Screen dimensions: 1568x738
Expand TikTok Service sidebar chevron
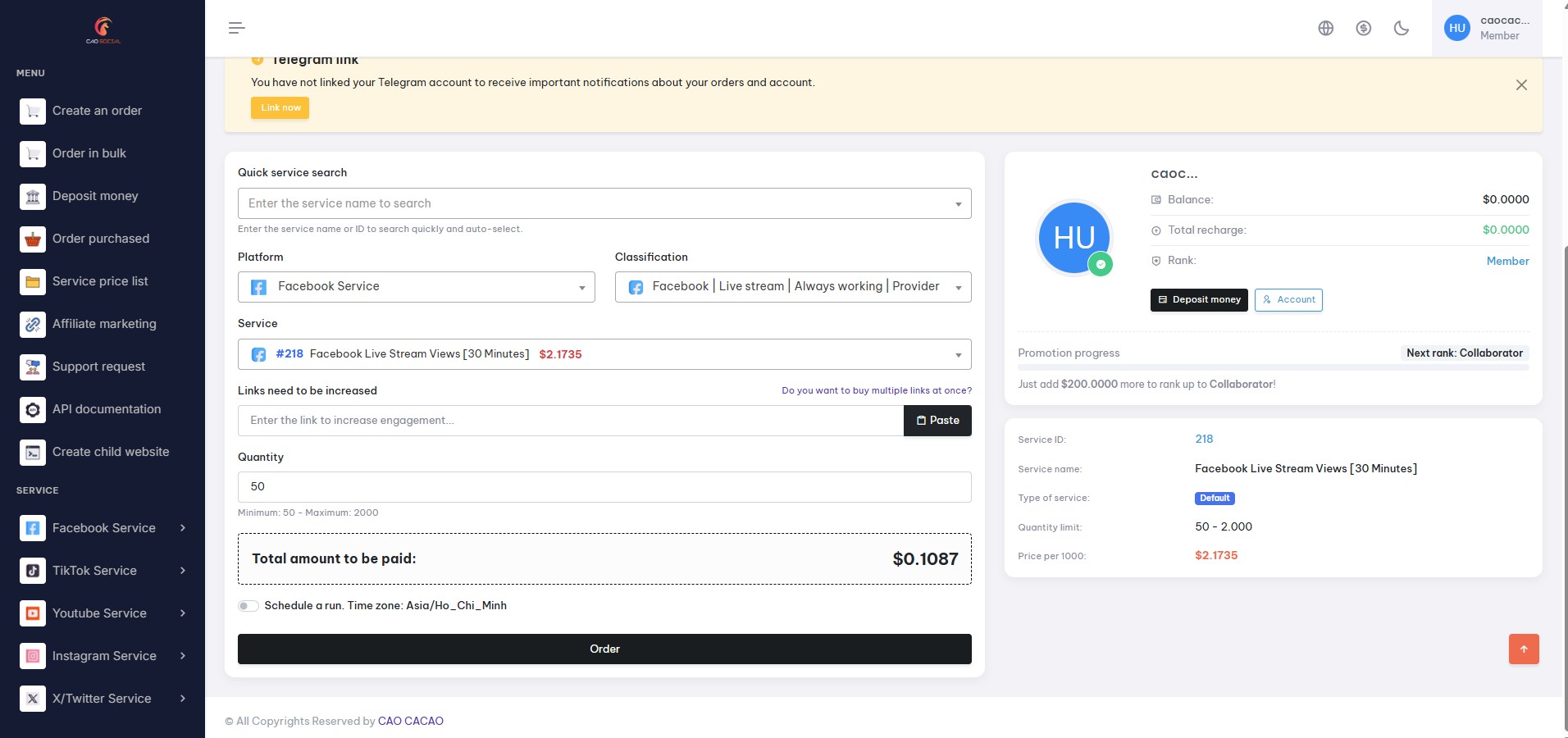[183, 571]
